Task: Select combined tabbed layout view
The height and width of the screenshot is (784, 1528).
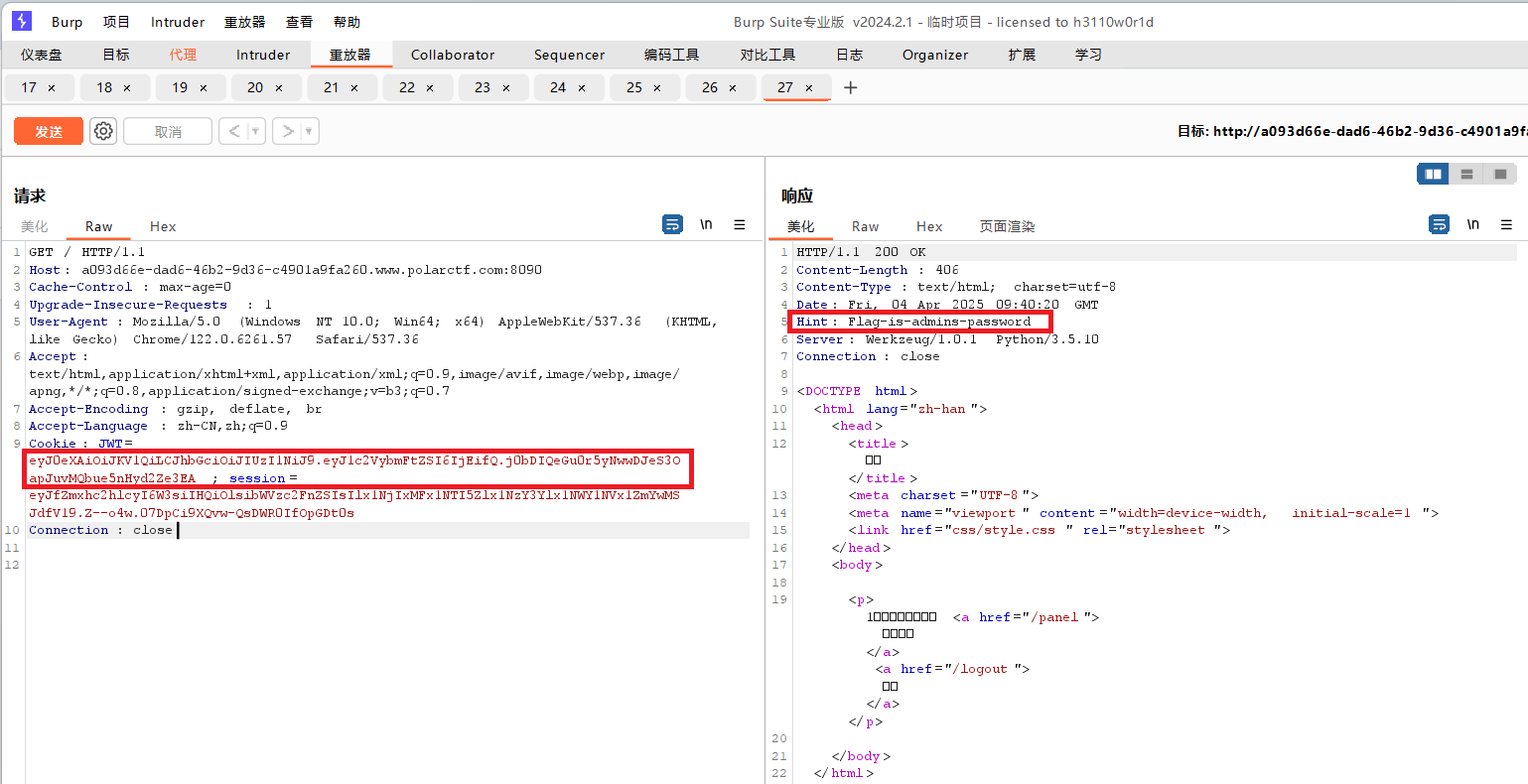Action: click(x=1500, y=174)
